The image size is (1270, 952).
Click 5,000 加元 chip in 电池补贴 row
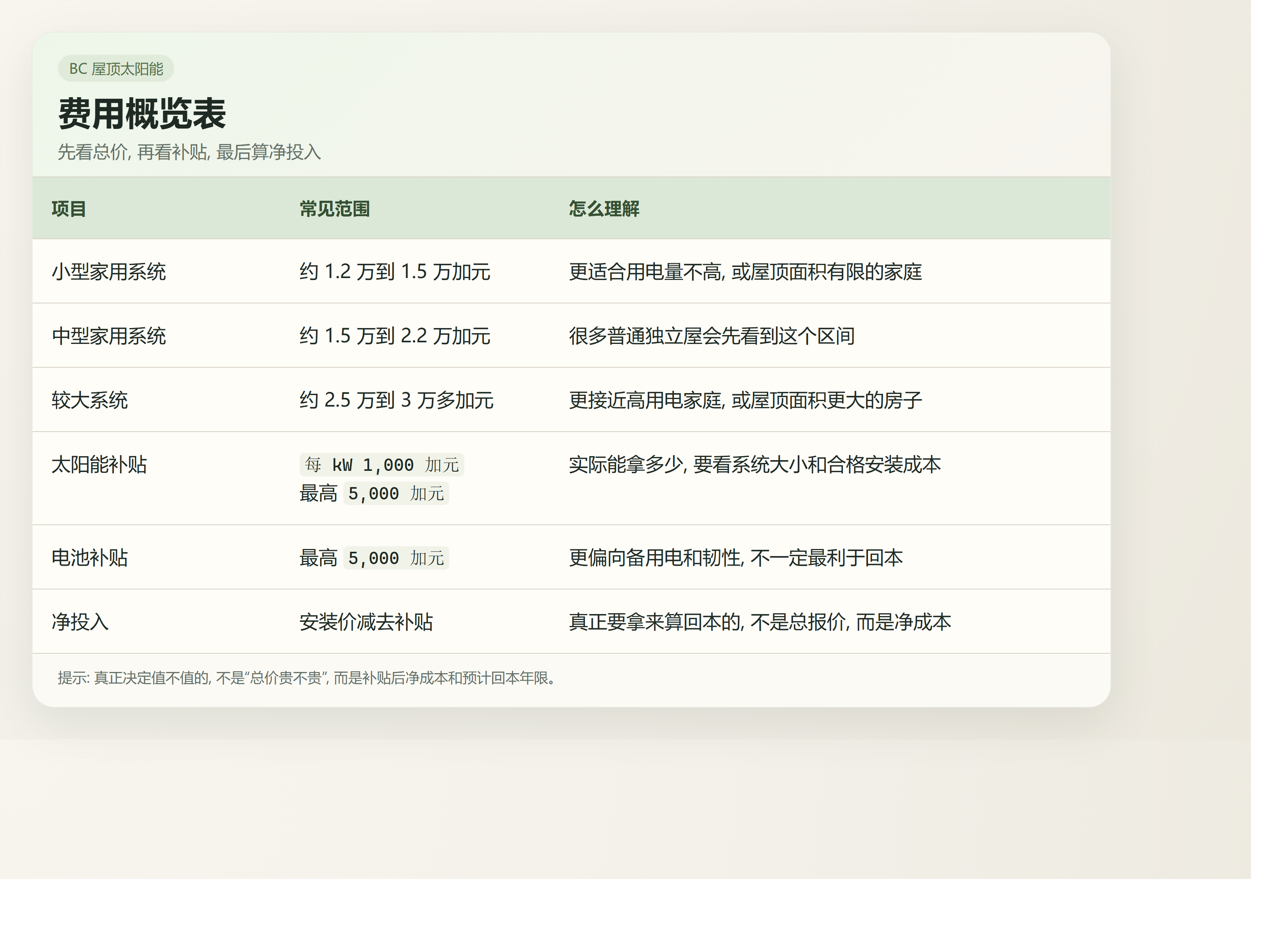pyautogui.click(x=396, y=558)
